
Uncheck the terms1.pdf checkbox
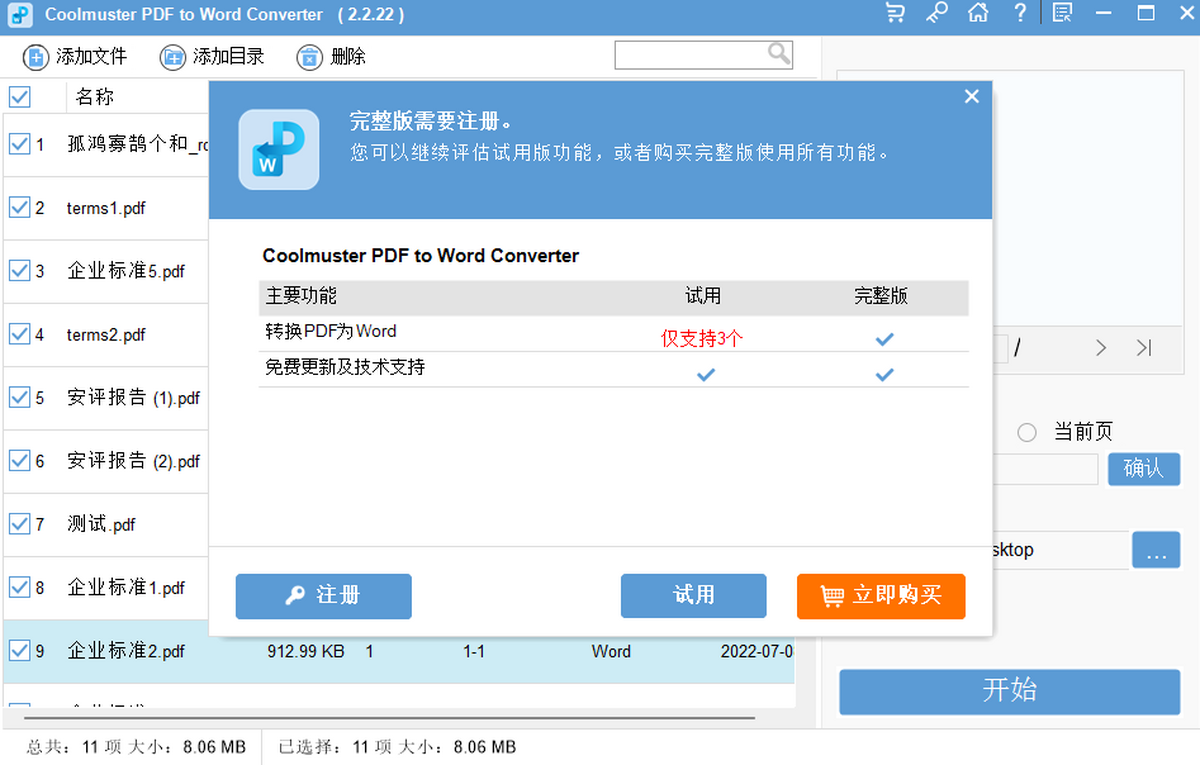pos(19,207)
